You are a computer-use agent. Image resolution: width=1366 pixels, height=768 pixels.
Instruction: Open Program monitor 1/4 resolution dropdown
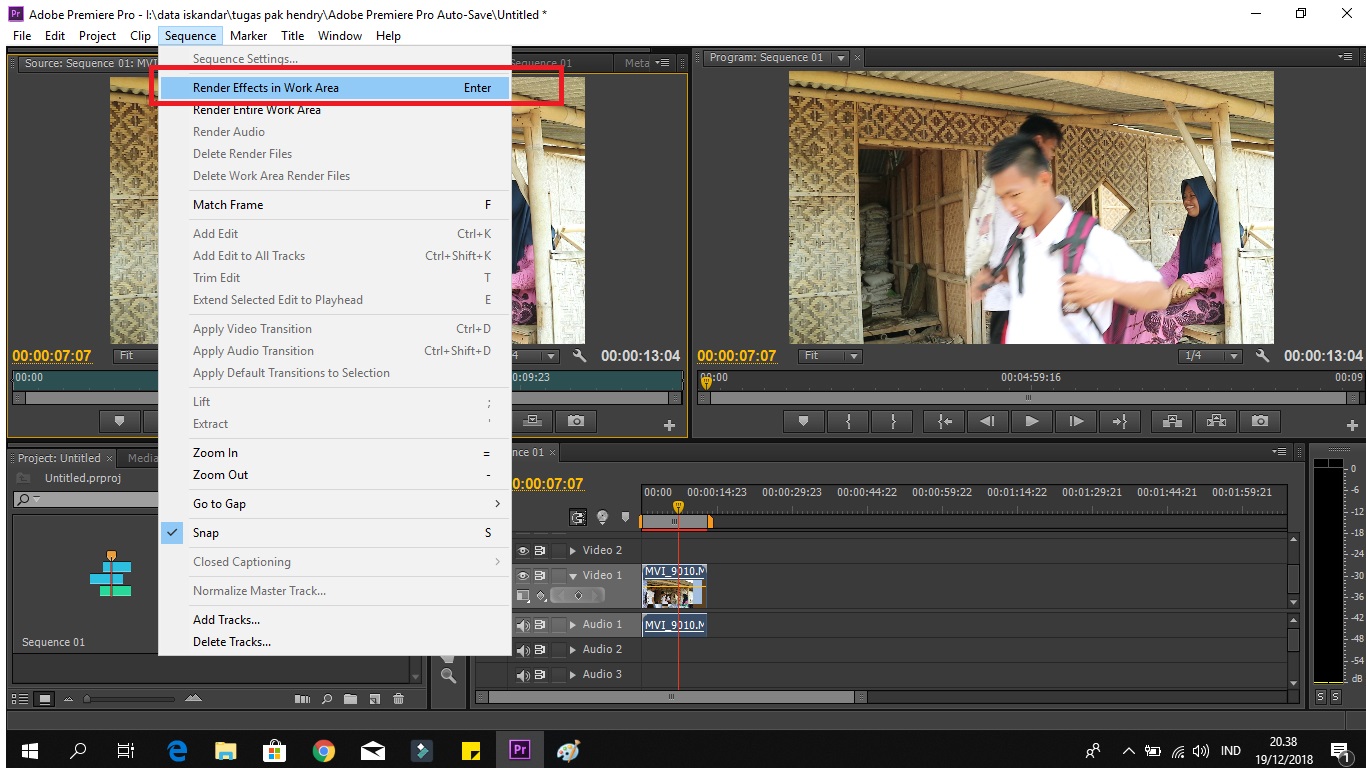1211,356
